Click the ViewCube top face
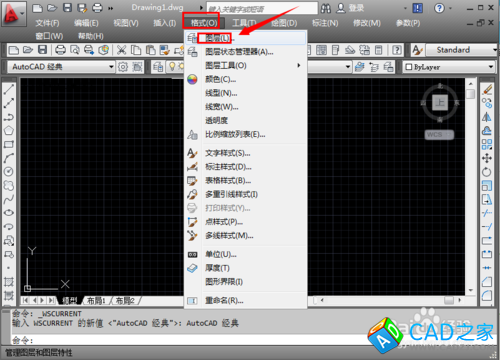The width and height of the screenshot is (500, 360). point(440,102)
